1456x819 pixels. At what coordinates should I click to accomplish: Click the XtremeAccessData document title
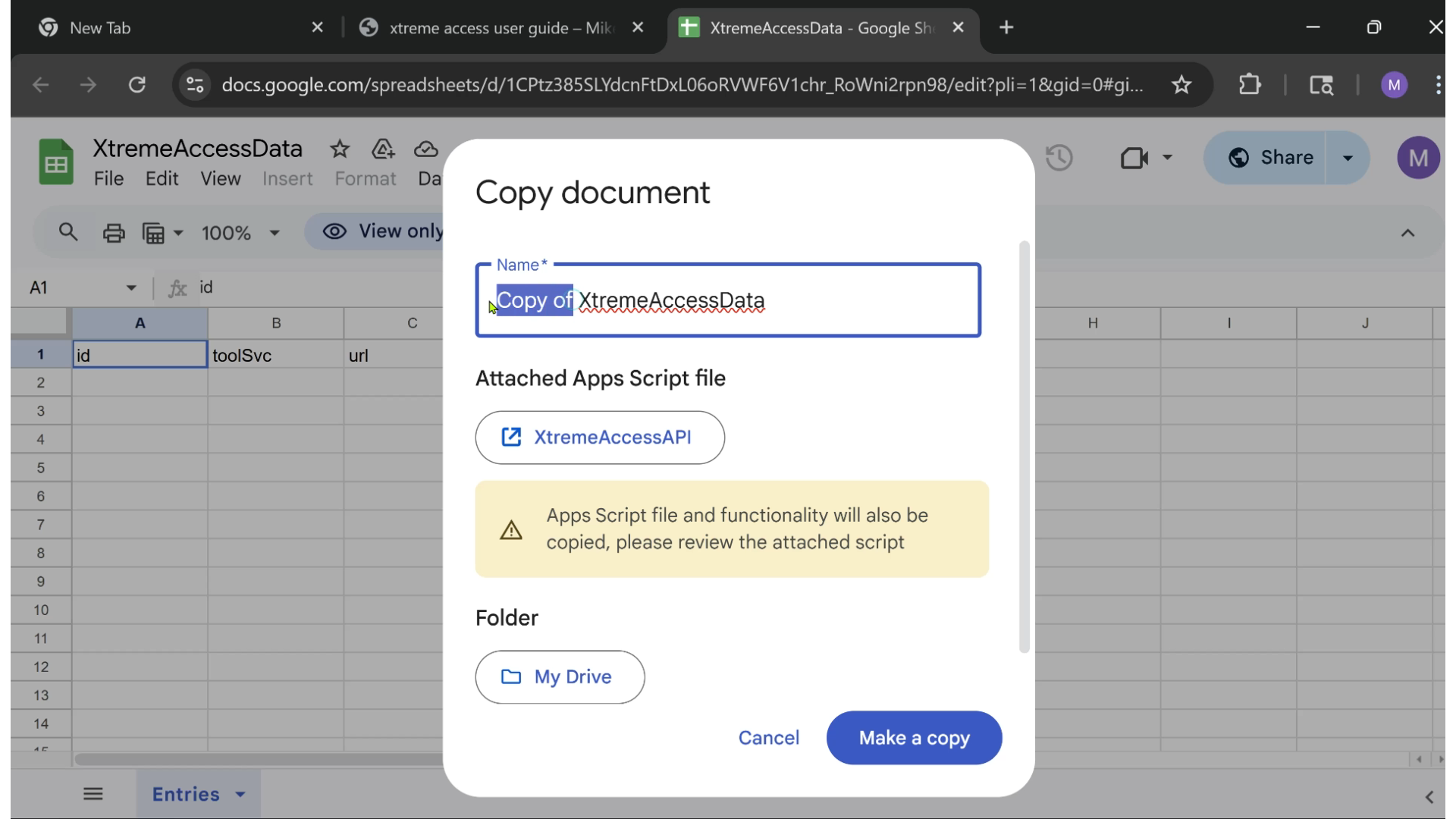pos(197,149)
